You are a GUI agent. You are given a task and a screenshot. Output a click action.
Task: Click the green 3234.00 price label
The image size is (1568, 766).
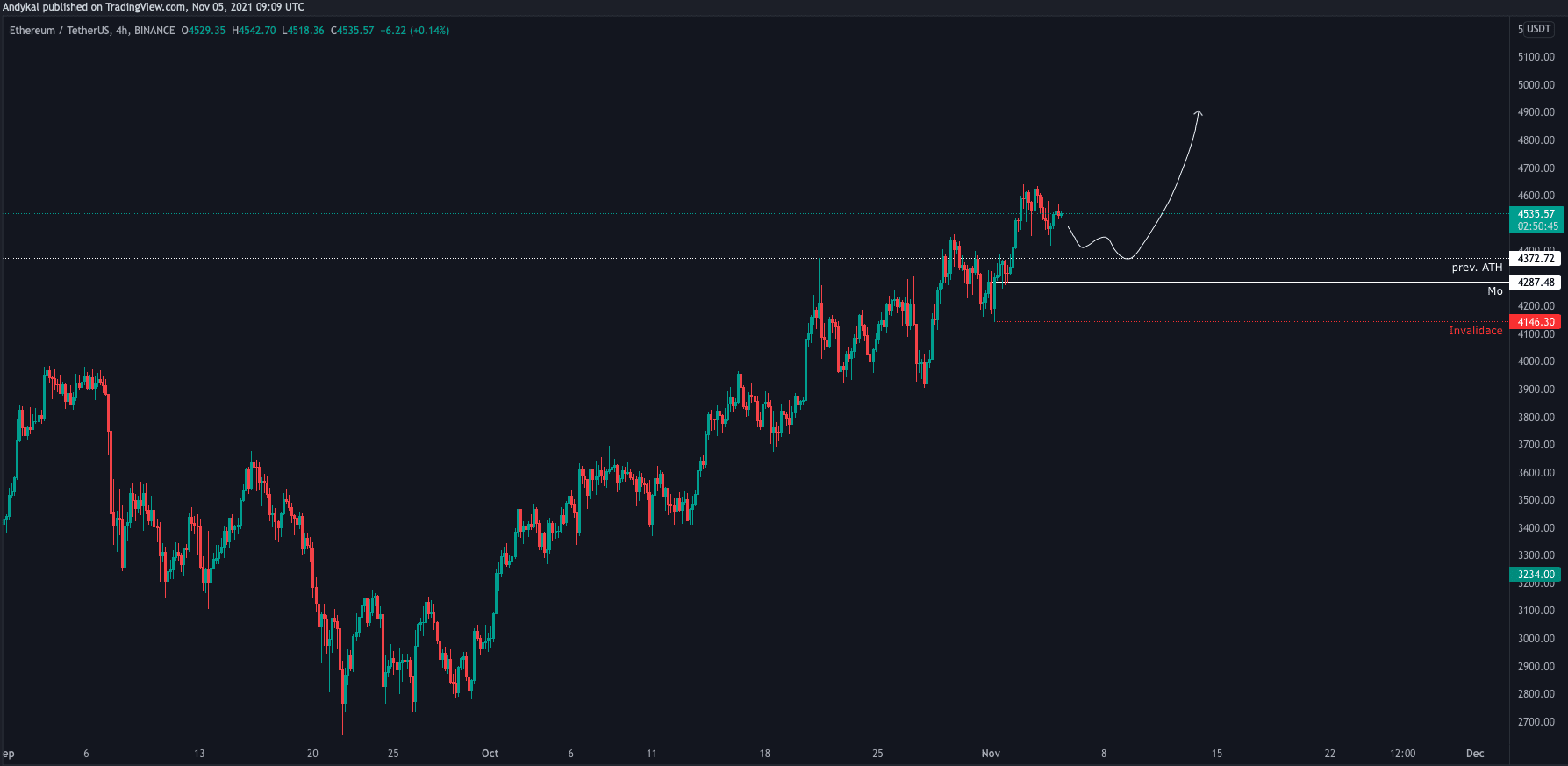(x=1535, y=575)
